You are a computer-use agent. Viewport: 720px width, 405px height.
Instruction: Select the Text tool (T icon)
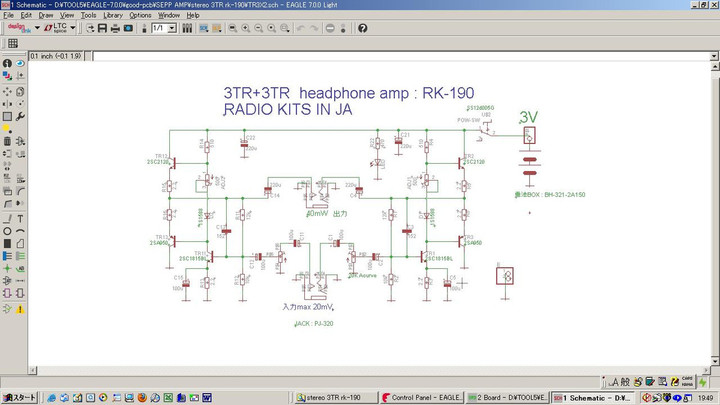20,217
